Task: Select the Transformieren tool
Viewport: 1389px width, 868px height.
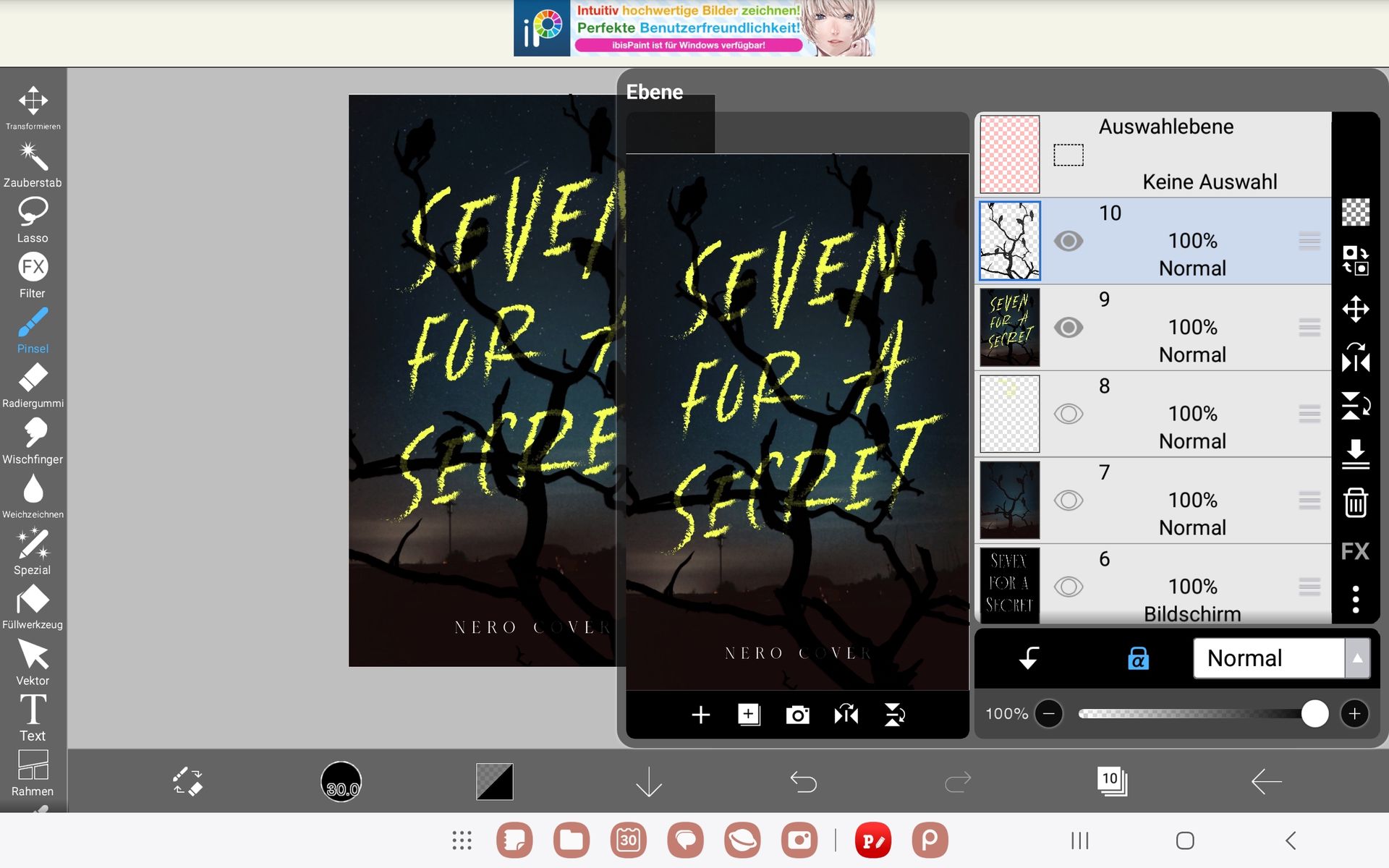Action: [33, 108]
